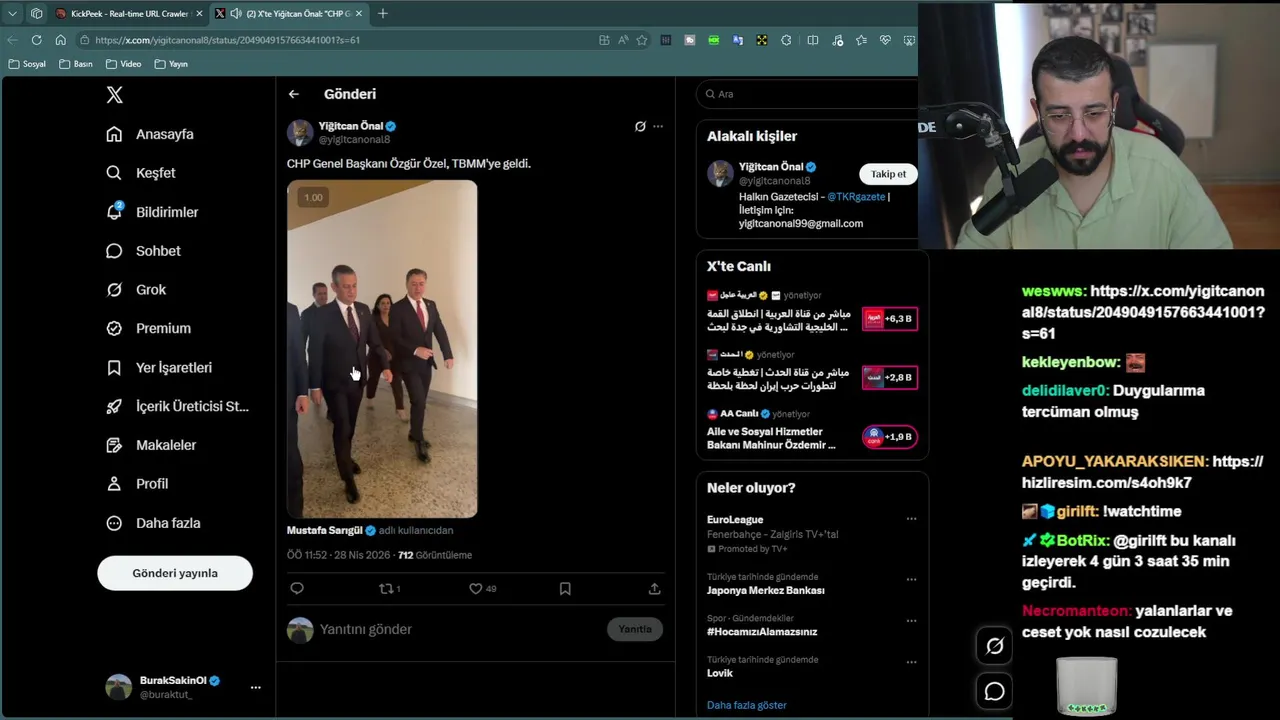Open the الحدث live broadcast
This screenshot has height=720, width=1280.
point(812,370)
